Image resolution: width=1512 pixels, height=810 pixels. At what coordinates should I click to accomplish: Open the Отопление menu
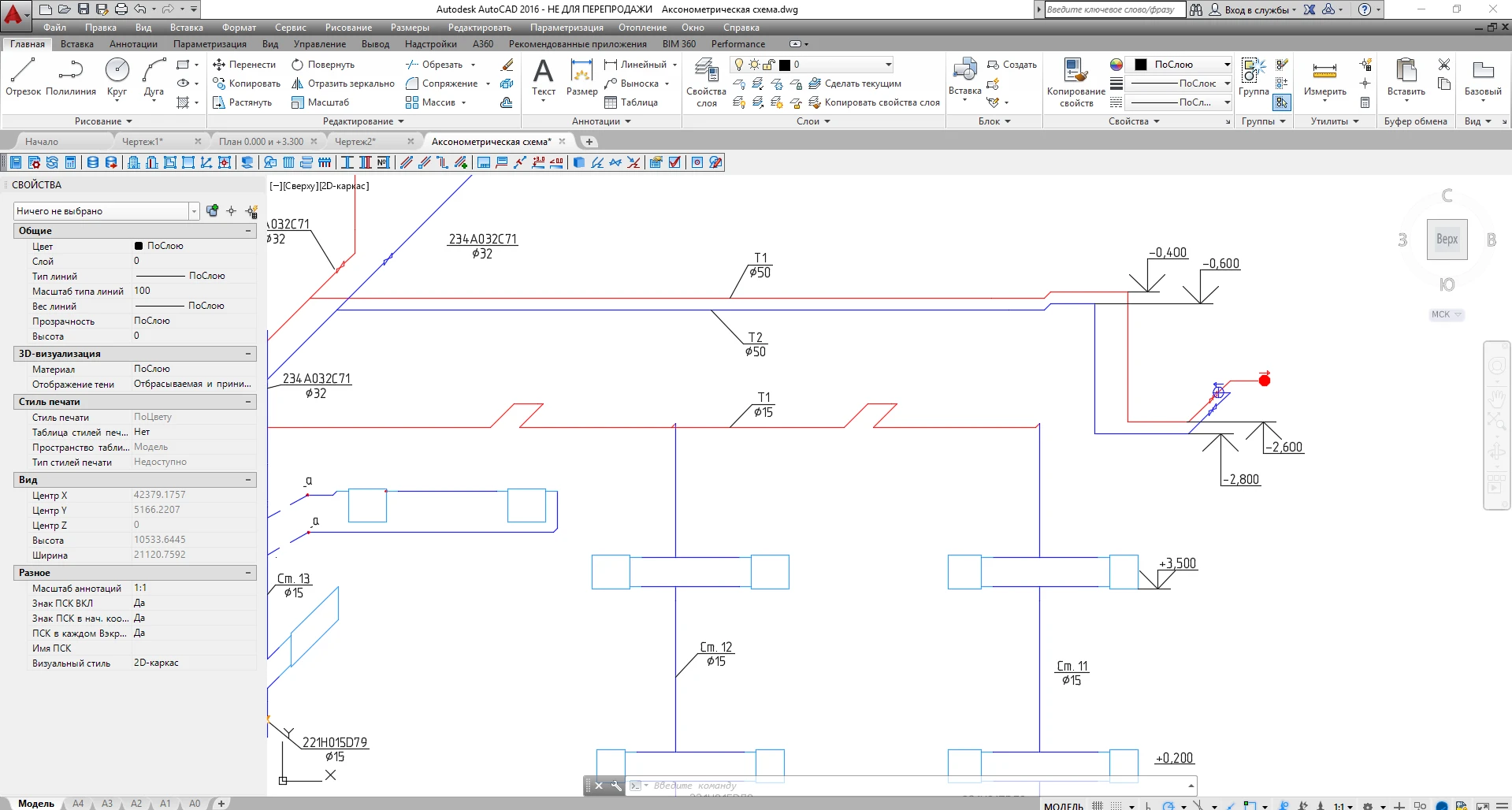(x=641, y=28)
